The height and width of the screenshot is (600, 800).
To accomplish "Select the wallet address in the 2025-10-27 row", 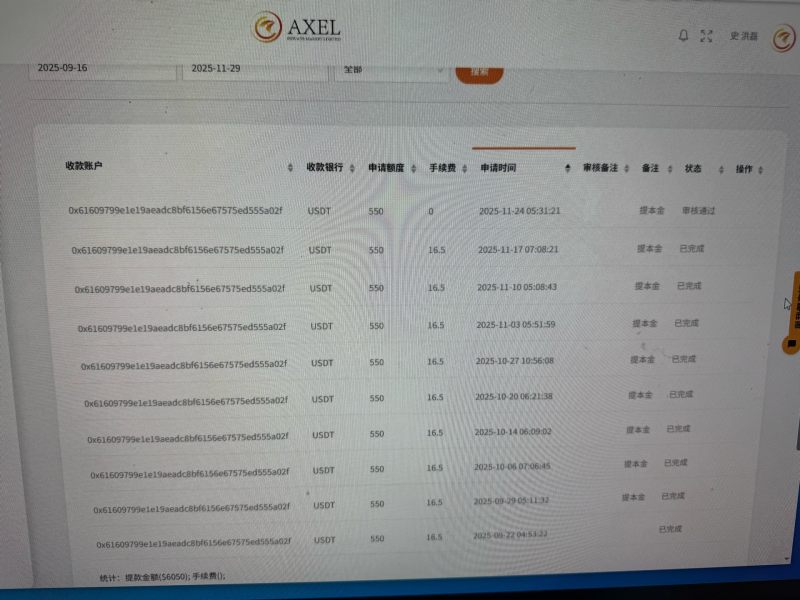I will [184, 365].
